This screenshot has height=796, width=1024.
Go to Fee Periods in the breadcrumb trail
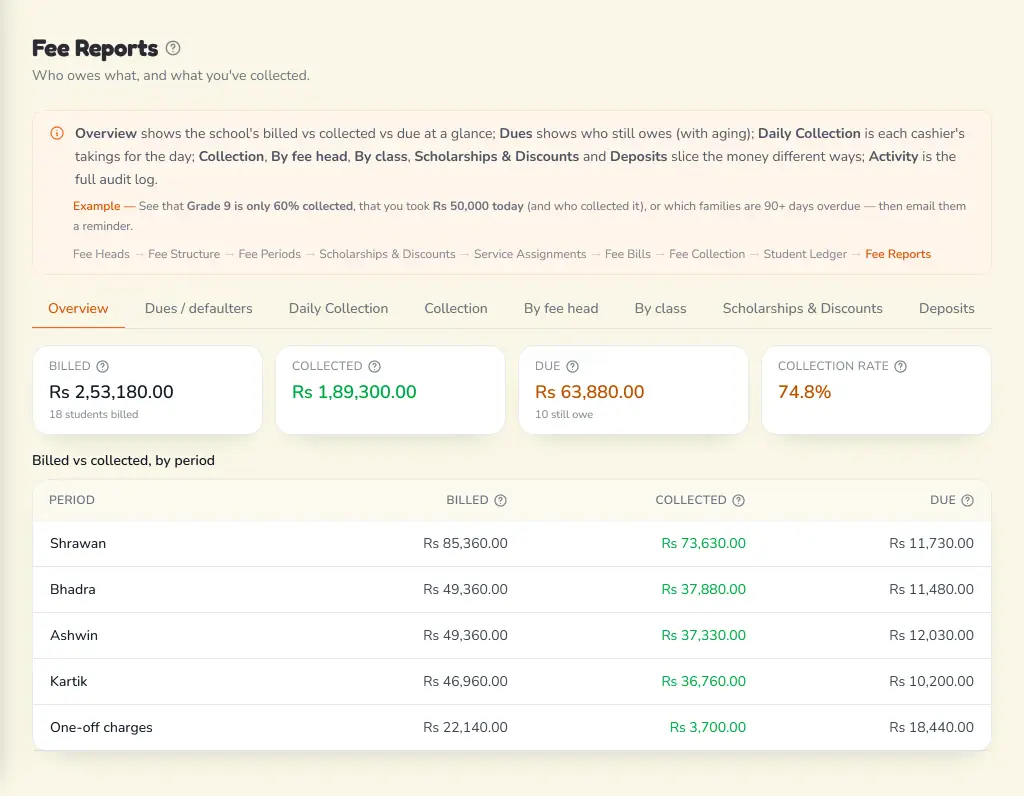click(x=270, y=254)
